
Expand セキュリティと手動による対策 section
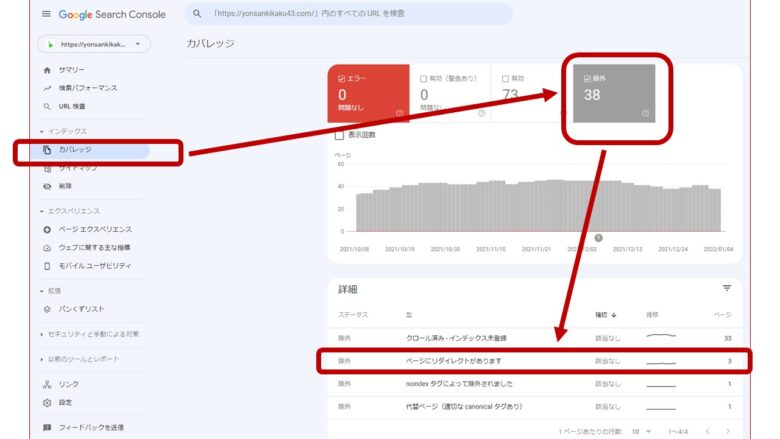(41, 334)
